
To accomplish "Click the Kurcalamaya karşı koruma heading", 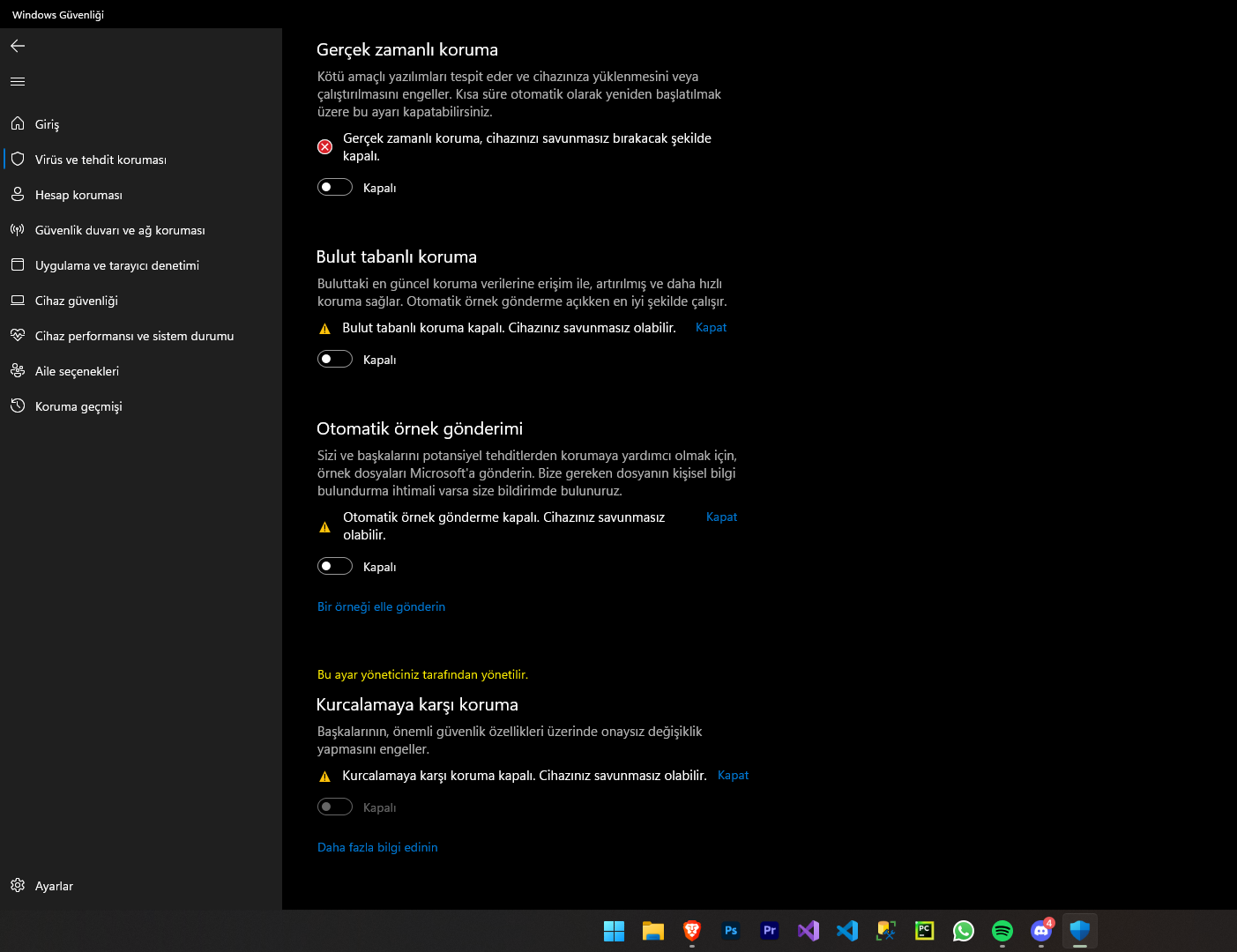I will pyautogui.click(x=417, y=704).
